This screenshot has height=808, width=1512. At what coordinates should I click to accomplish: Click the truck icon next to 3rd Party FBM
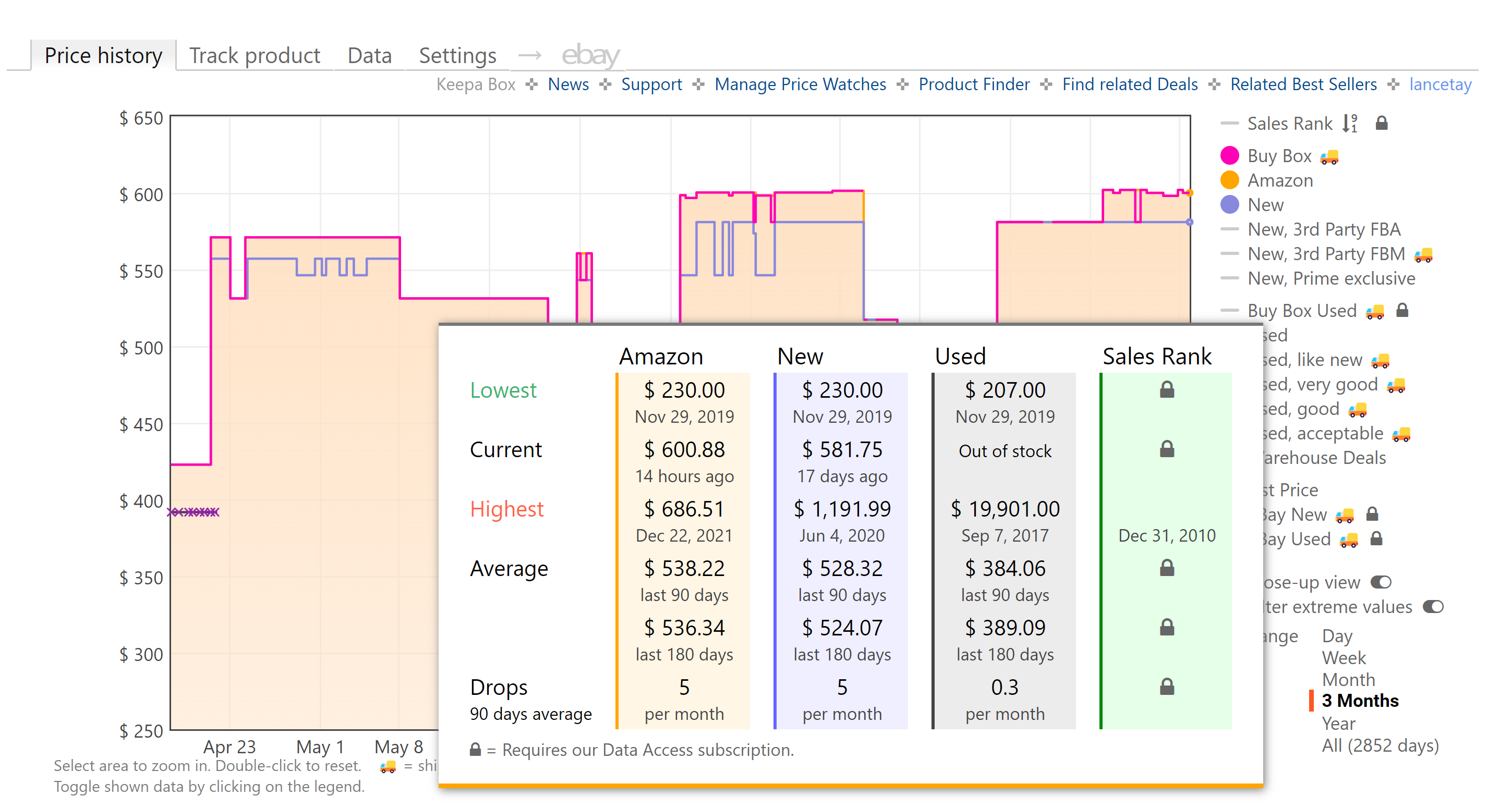pos(1423,255)
